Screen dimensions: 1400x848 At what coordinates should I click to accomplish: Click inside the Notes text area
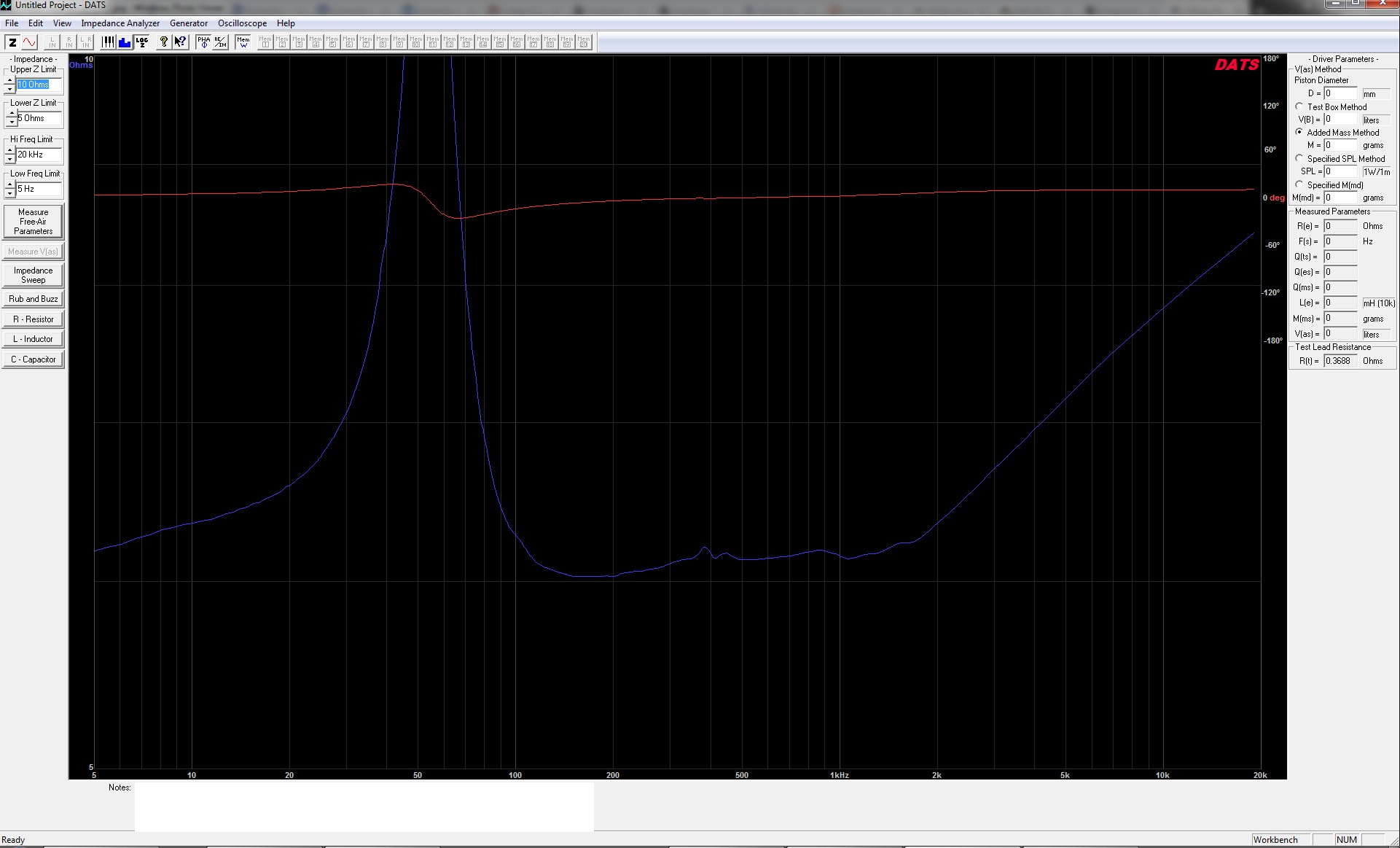(x=364, y=806)
